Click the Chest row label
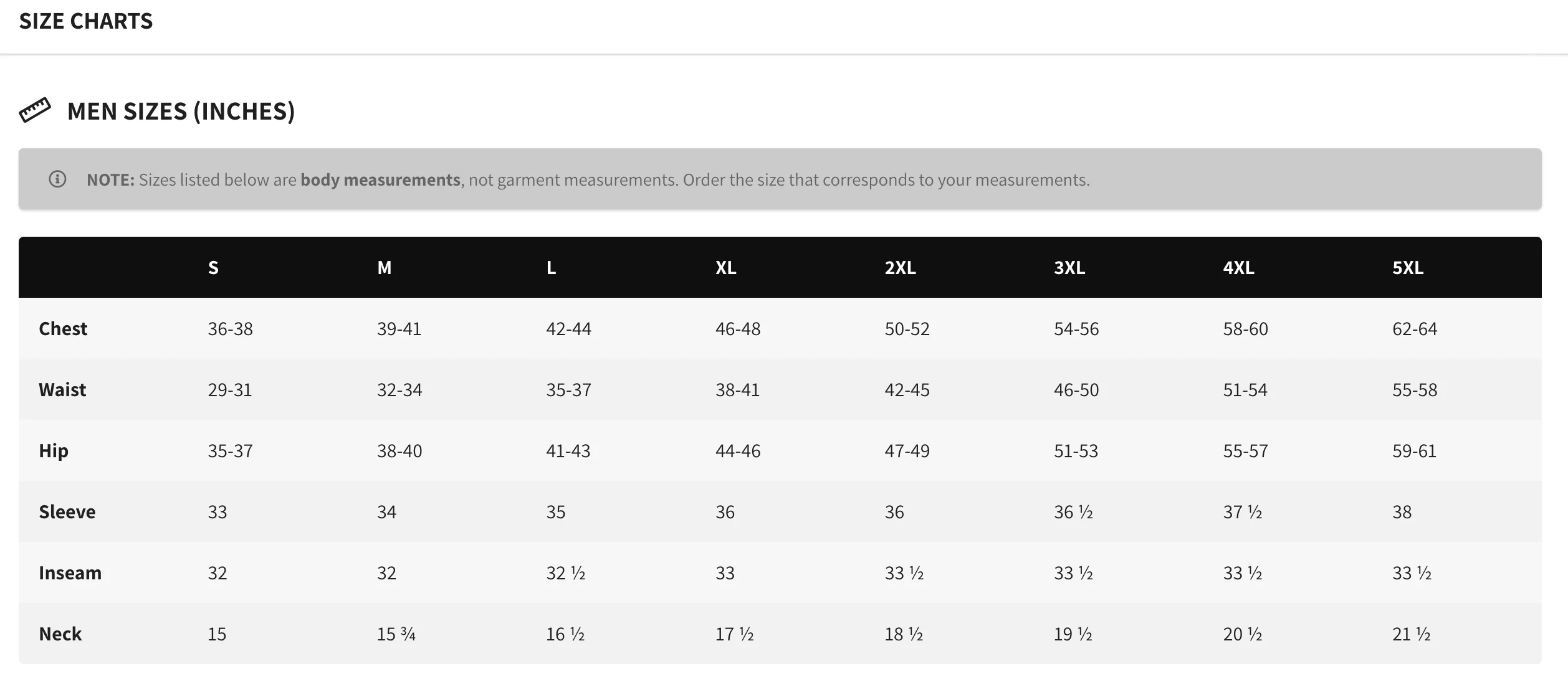Screen dimensions: 1568x689 coord(63,329)
